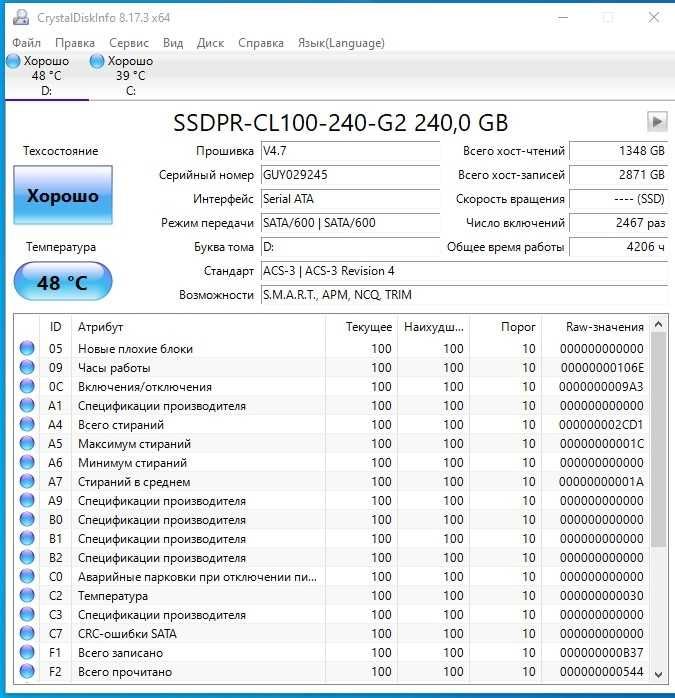Click status icon of row F2 Всего прочитано

[x=27, y=671]
